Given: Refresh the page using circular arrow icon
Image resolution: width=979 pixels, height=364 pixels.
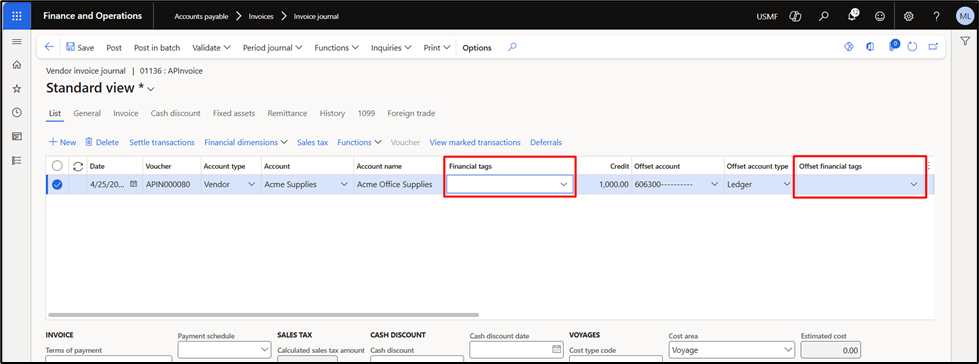Looking at the screenshot, I should pos(913,47).
